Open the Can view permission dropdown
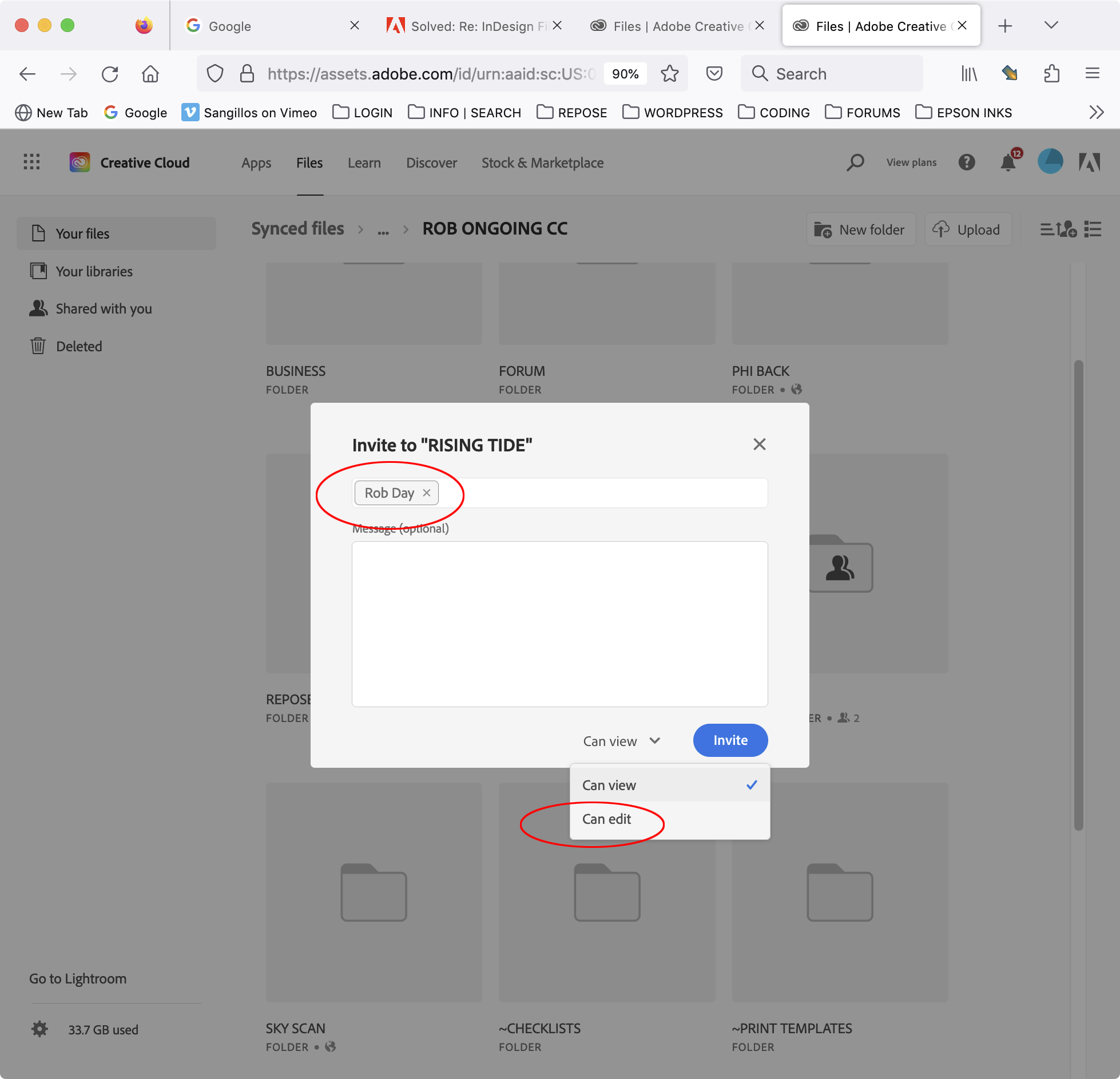 click(621, 740)
